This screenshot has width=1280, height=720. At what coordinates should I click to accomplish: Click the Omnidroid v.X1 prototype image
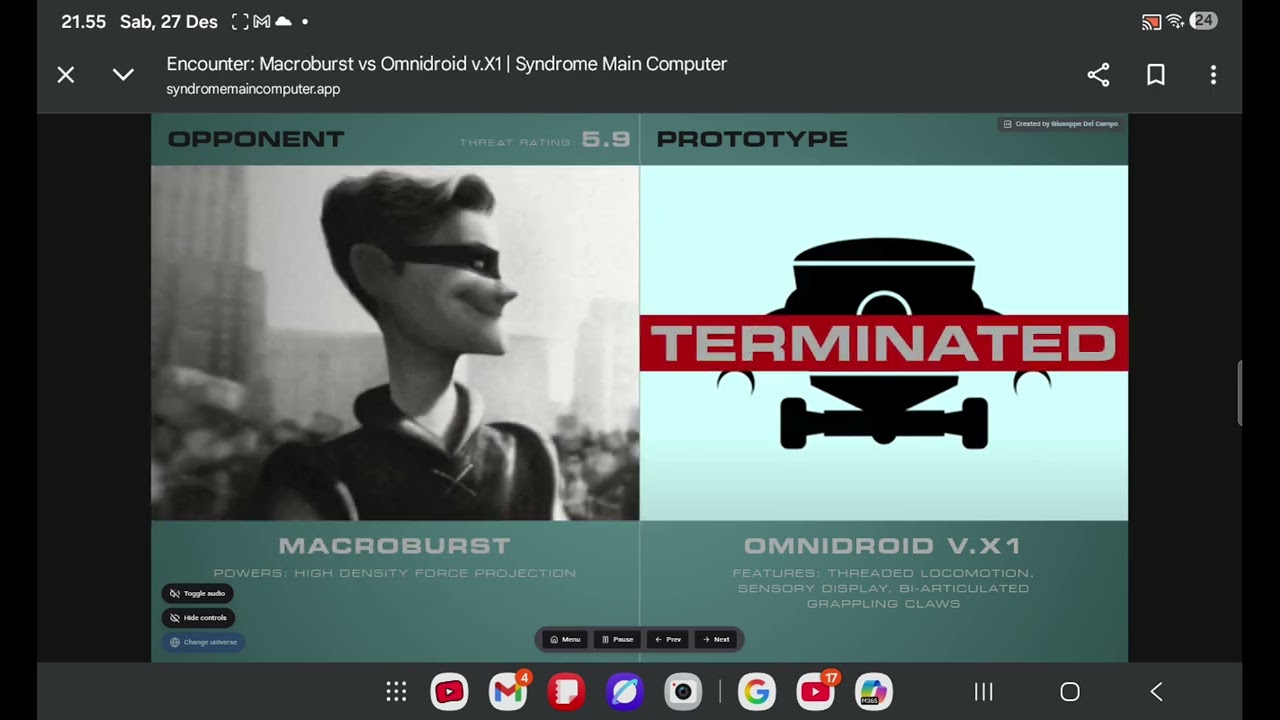click(x=884, y=342)
